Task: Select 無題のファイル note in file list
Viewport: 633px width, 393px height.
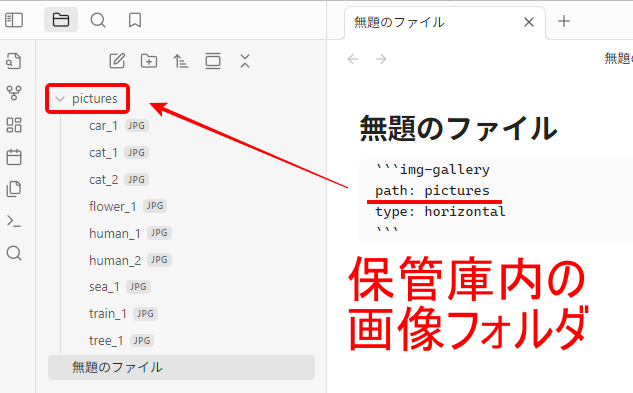Action: click(x=181, y=368)
